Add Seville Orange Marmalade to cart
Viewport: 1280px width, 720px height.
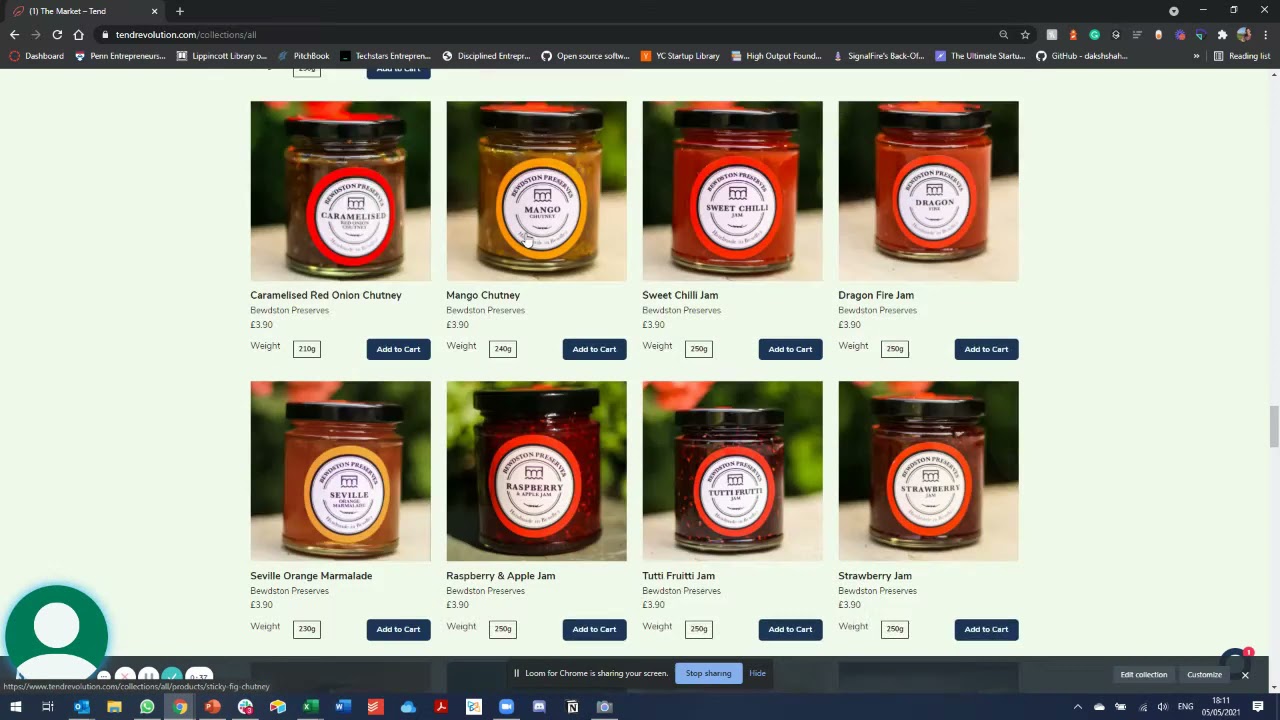398,629
